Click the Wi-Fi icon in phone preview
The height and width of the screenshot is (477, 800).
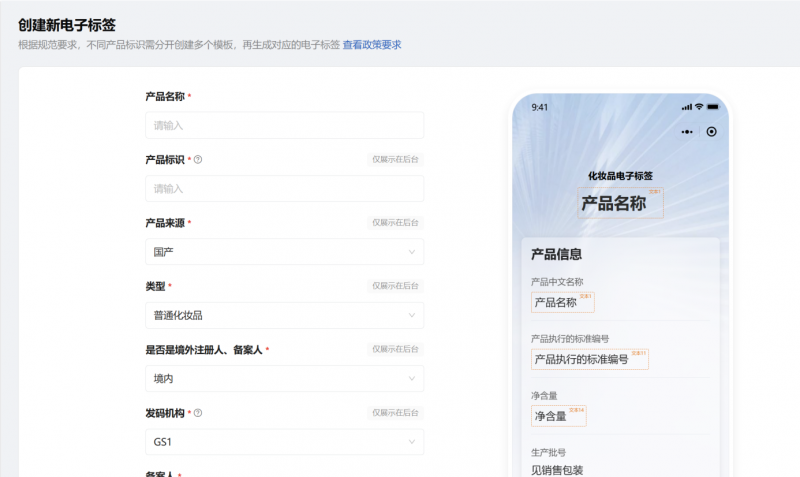pos(699,107)
